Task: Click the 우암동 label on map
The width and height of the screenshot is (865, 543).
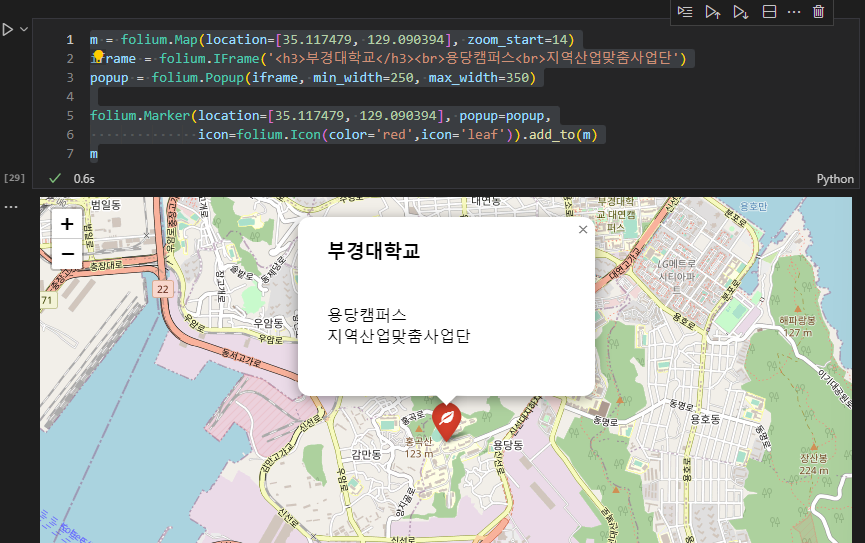Action: tap(269, 323)
